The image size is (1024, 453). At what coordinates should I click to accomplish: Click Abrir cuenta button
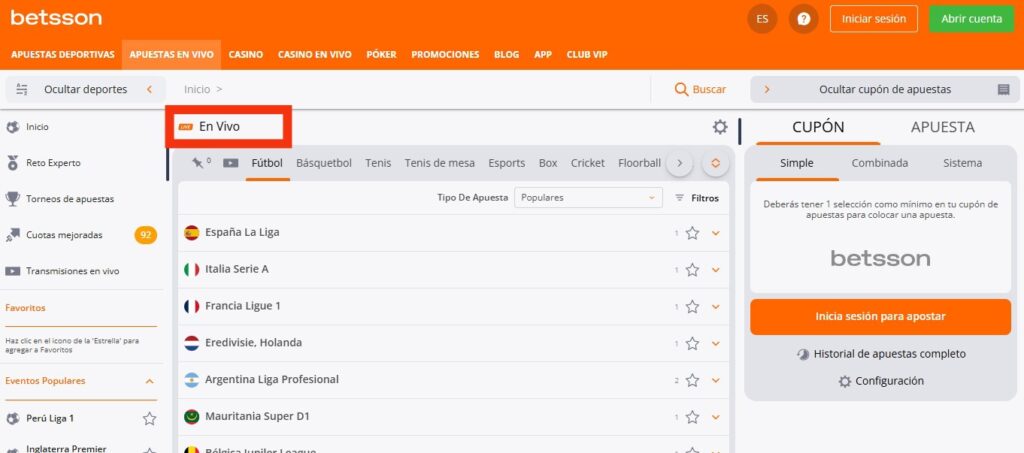971,19
